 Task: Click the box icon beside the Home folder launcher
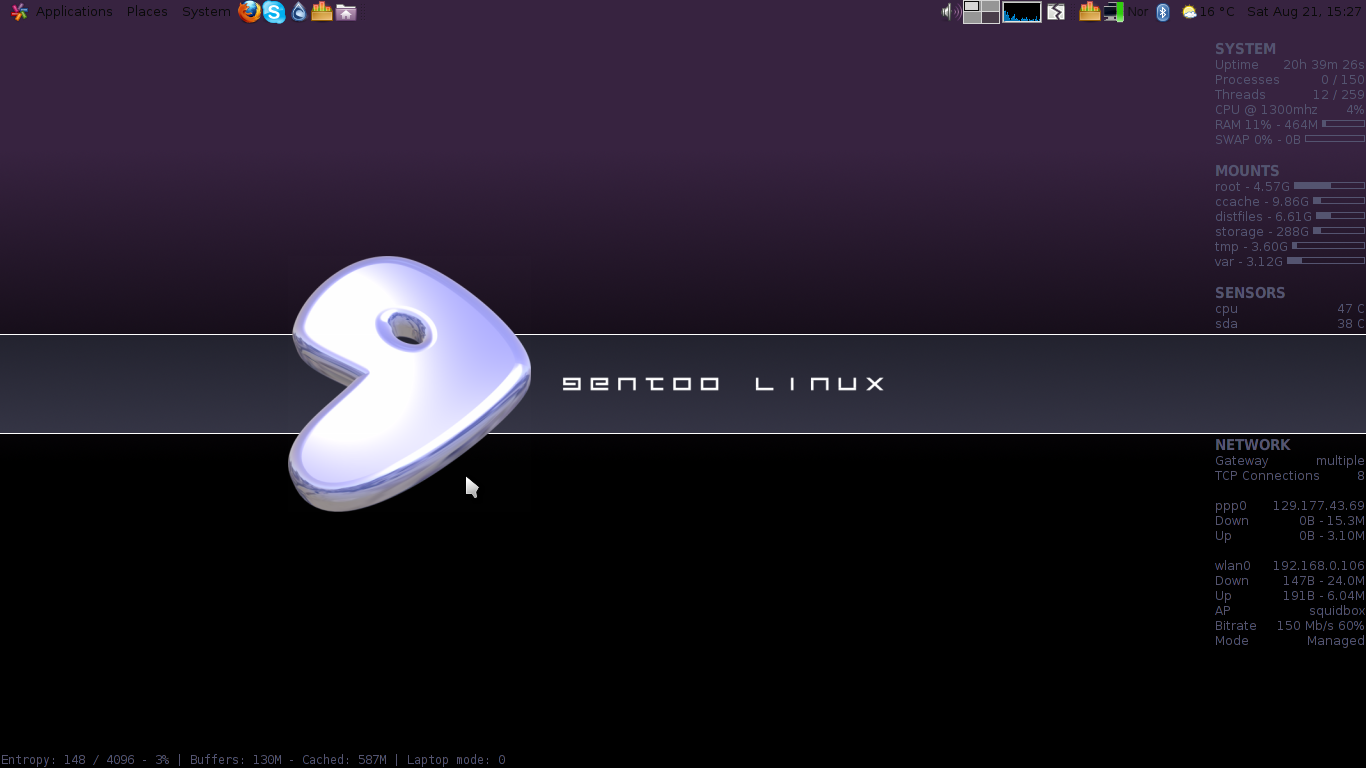322,12
